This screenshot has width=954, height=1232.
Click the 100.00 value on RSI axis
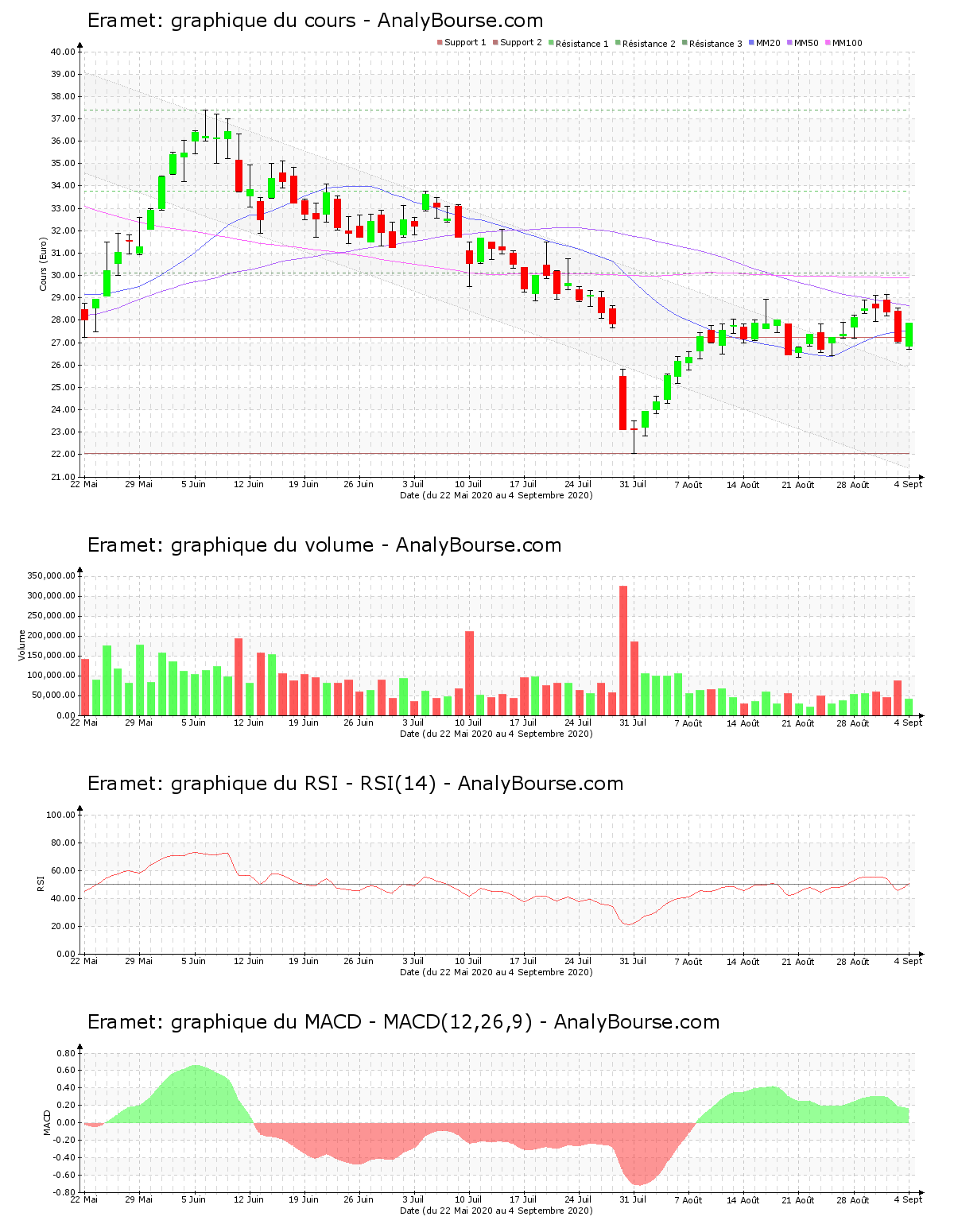coord(60,815)
